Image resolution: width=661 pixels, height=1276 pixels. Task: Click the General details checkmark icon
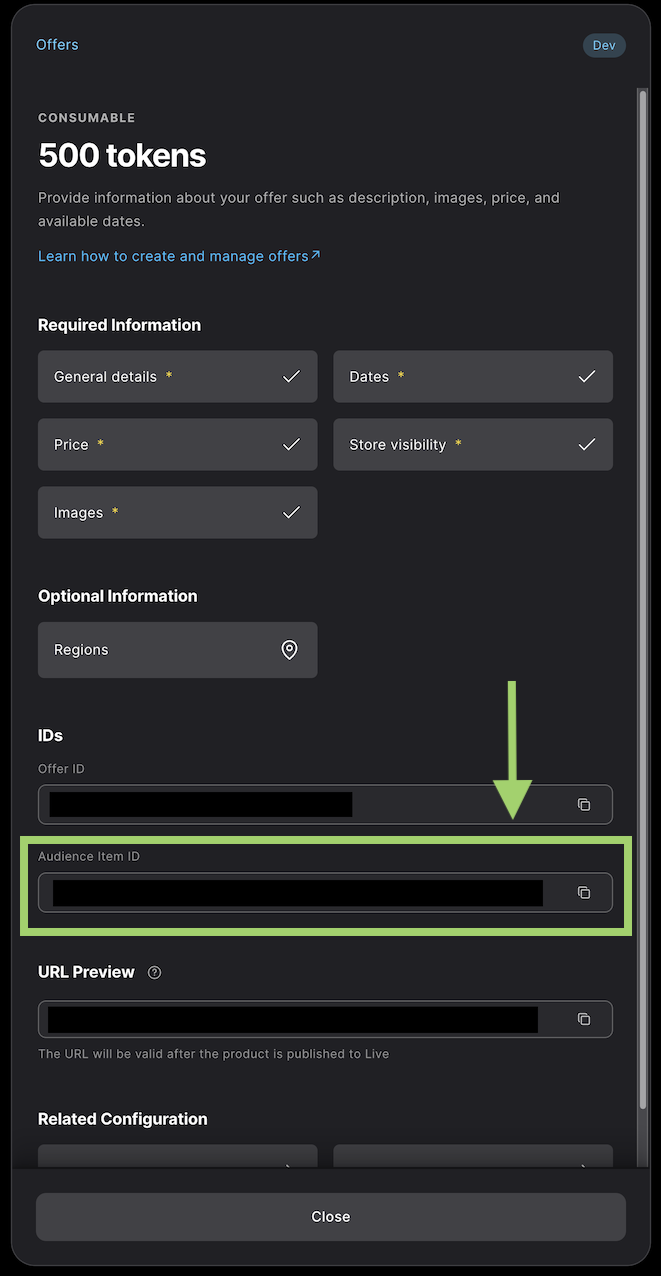pos(291,377)
